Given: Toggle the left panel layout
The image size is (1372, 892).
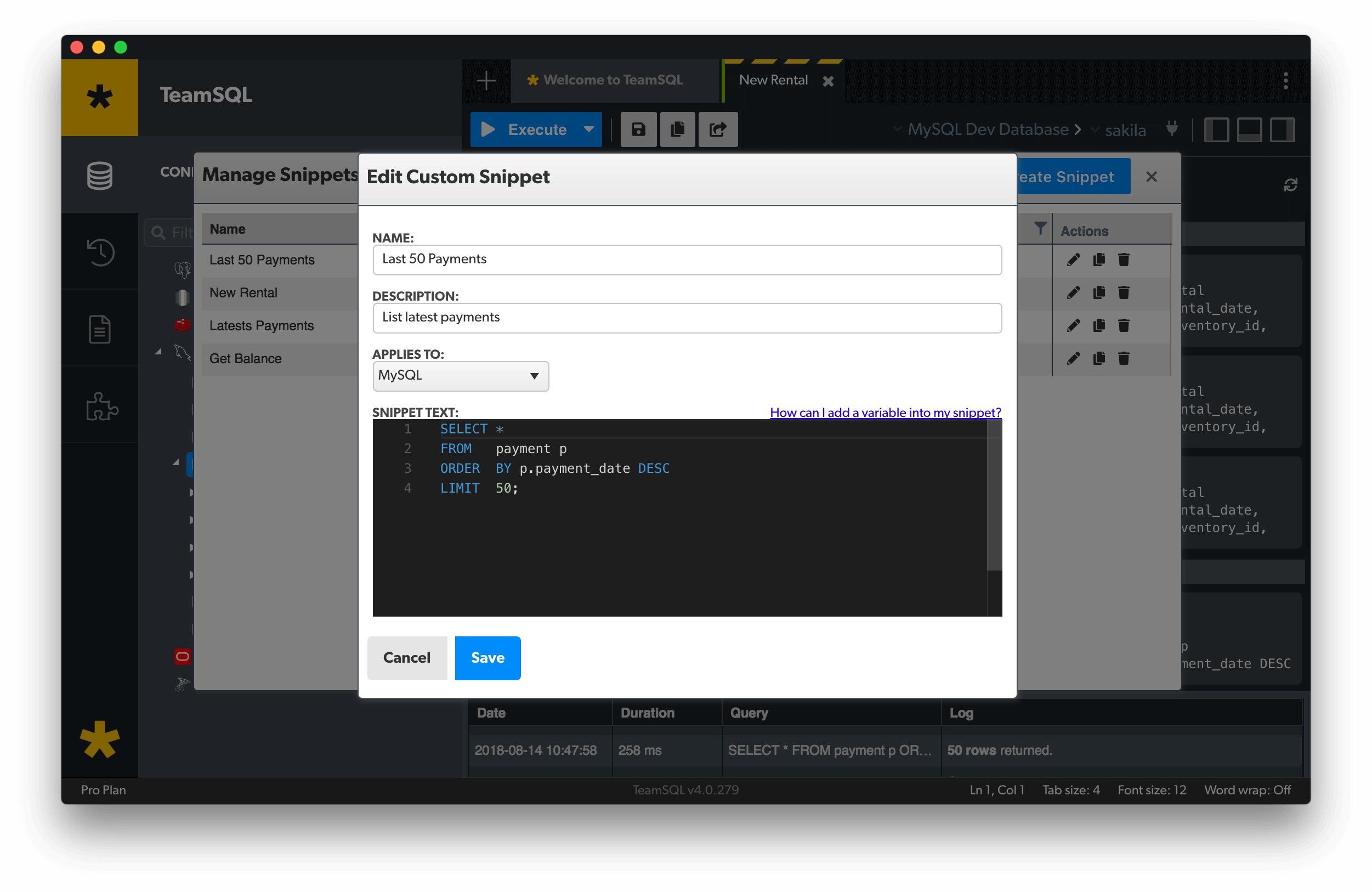Looking at the screenshot, I should point(1216,129).
